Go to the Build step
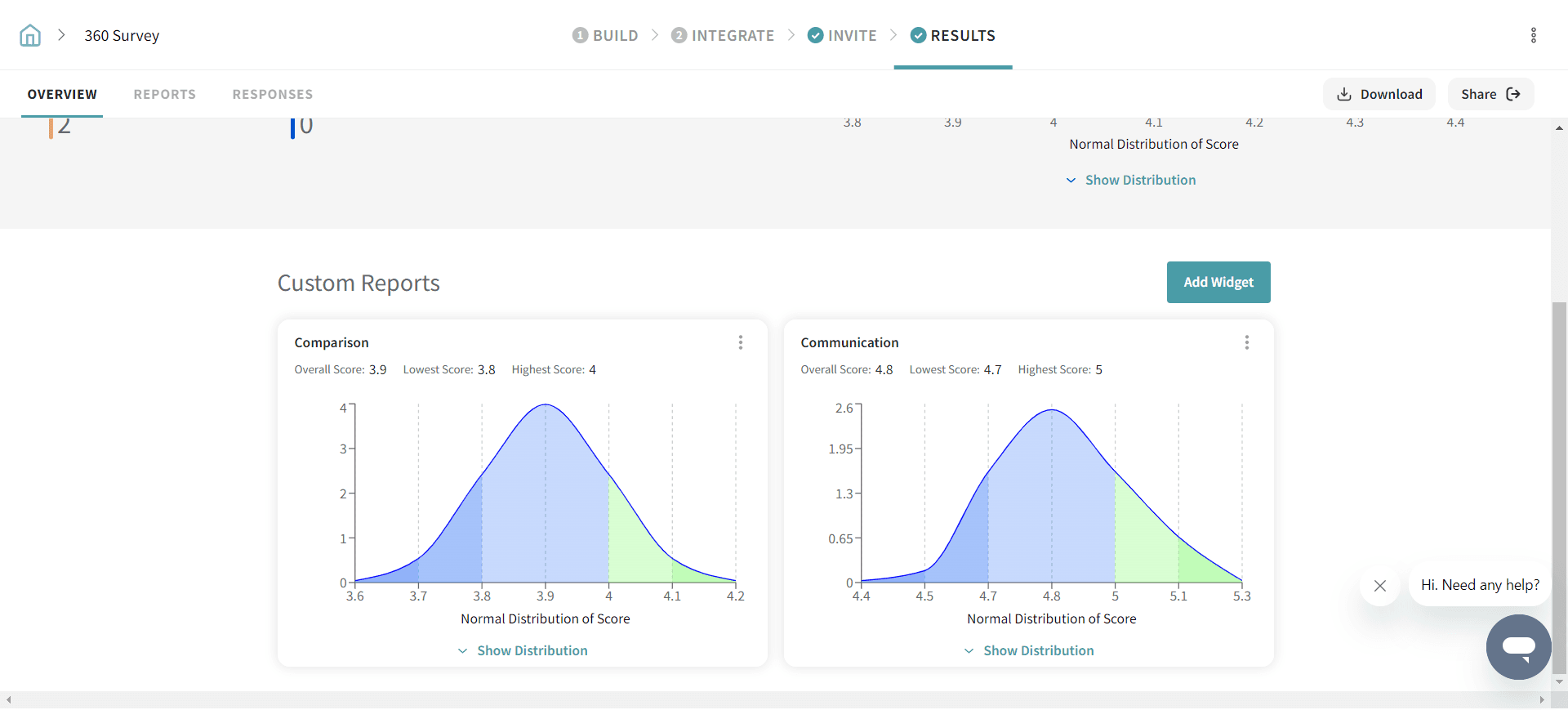The width and height of the screenshot is (1568, 710). 605,35
